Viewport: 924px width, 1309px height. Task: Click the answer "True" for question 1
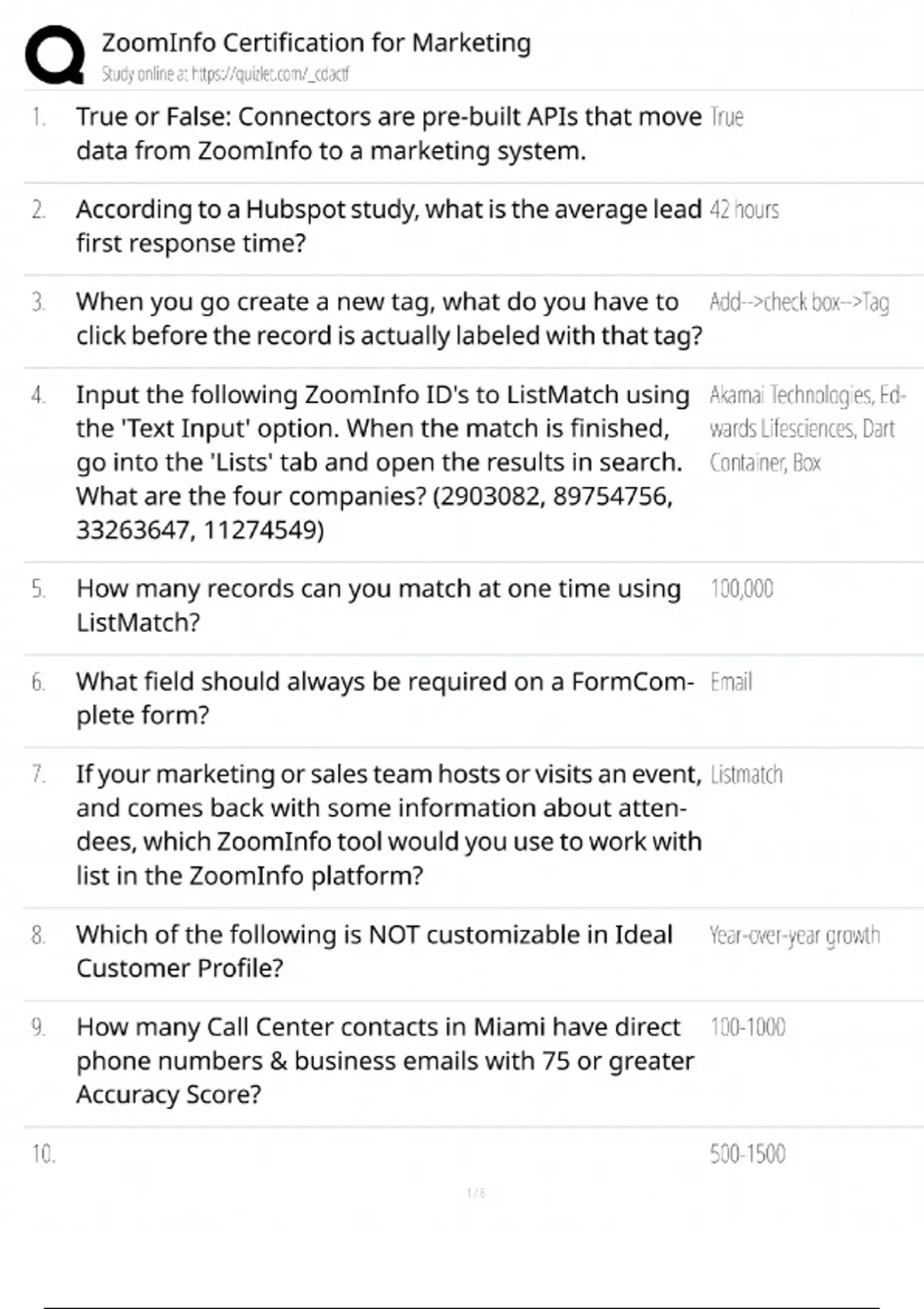pyautogui.click(x=726, y=117)
